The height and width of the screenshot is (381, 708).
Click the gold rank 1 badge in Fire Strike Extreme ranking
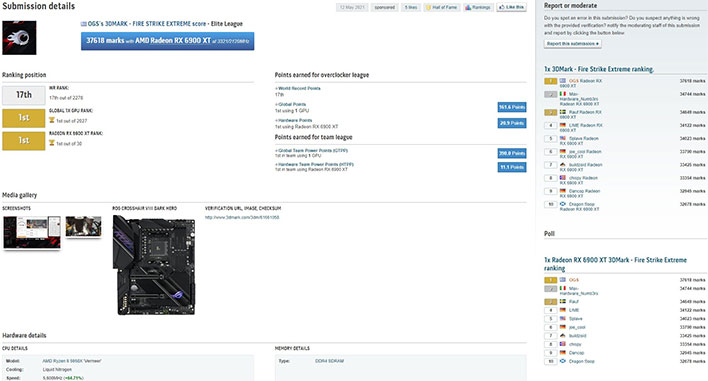pos(550,81)
